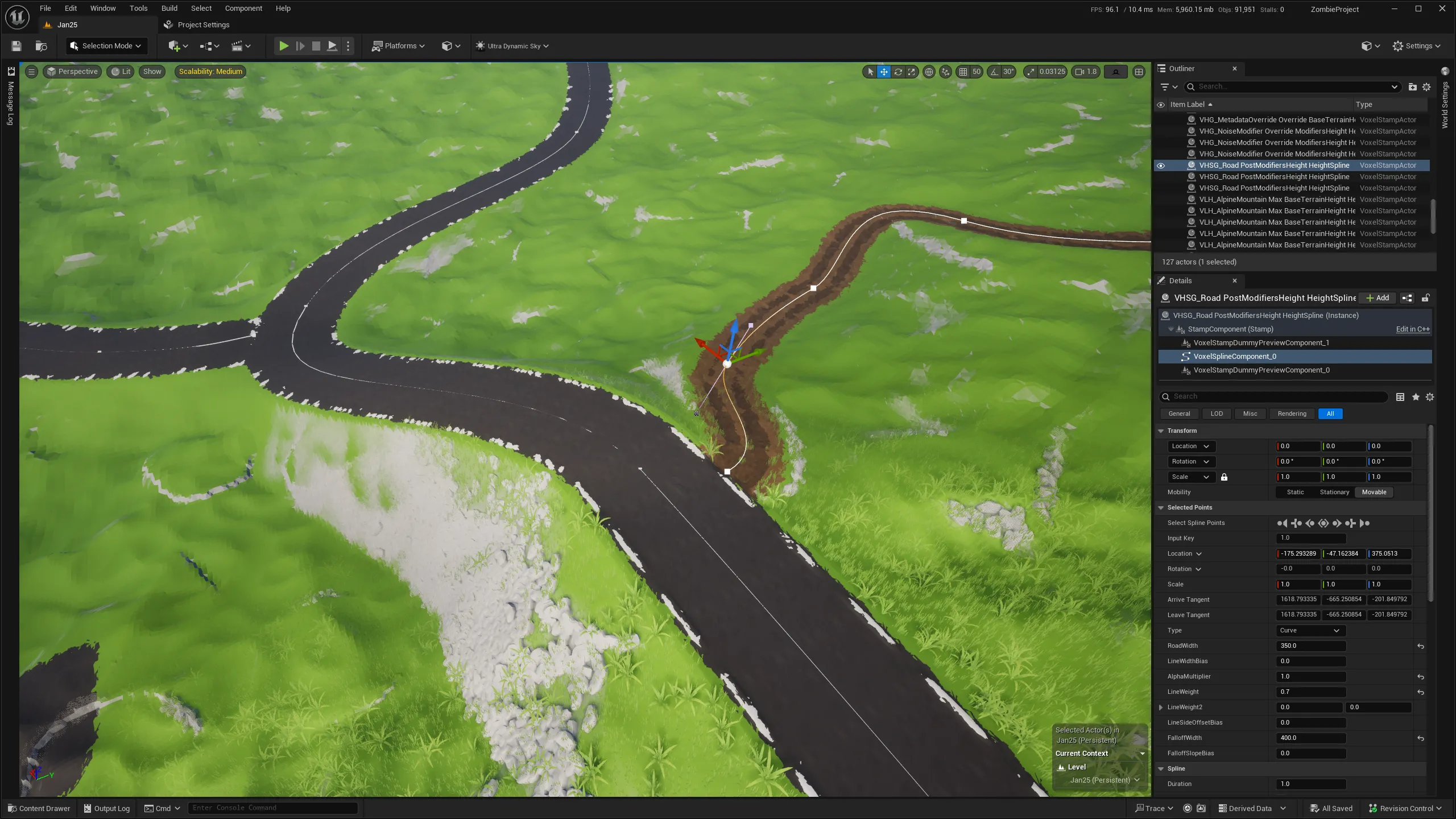Image resolution: width=1456 pixels, height=819 pixels.
Task: Switch to the Rendering filter tab
Action: coord(1292,413)
